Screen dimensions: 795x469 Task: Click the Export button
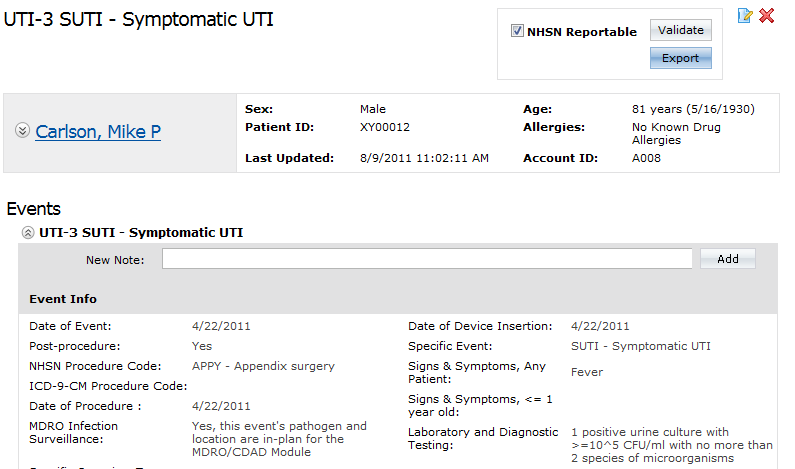(x=680, y=58)
